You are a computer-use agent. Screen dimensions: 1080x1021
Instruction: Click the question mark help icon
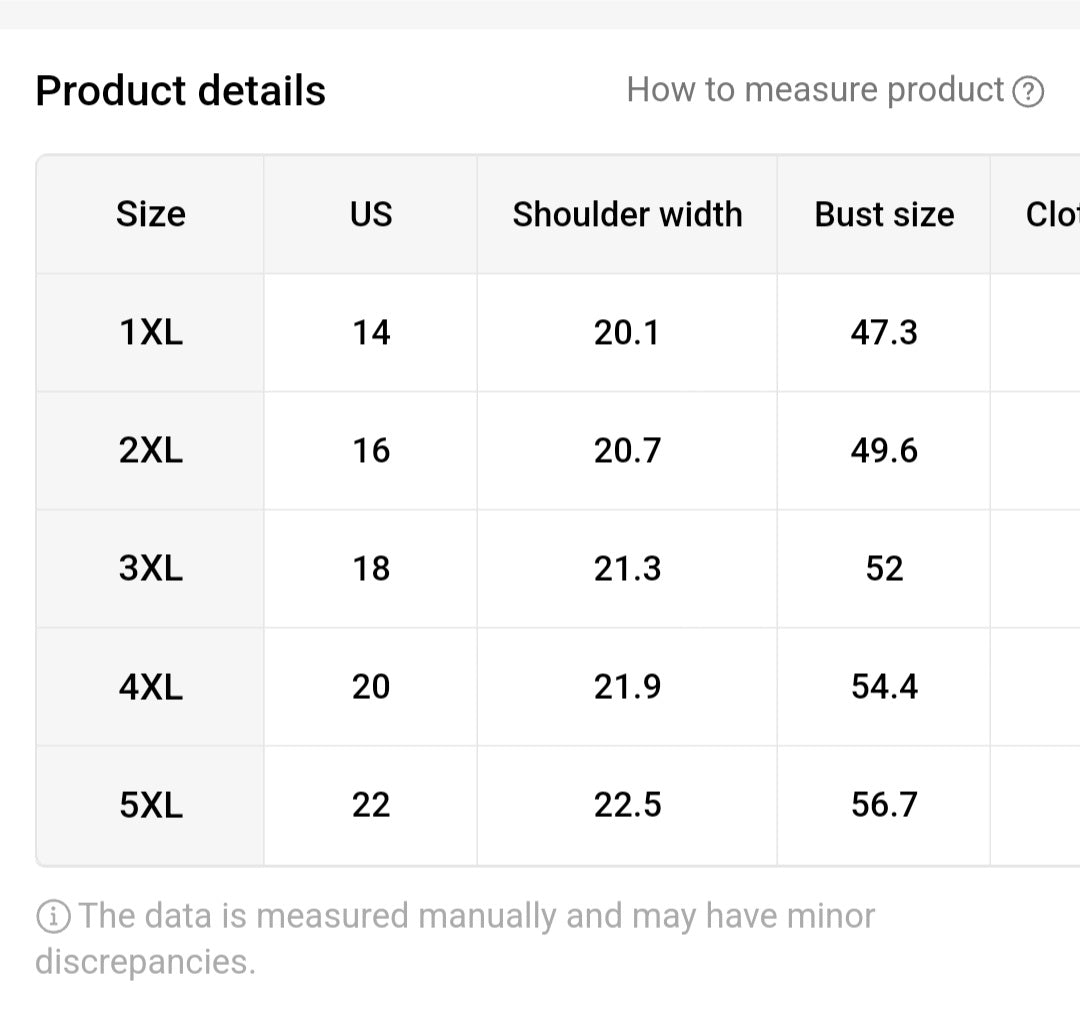[1030, 90]
